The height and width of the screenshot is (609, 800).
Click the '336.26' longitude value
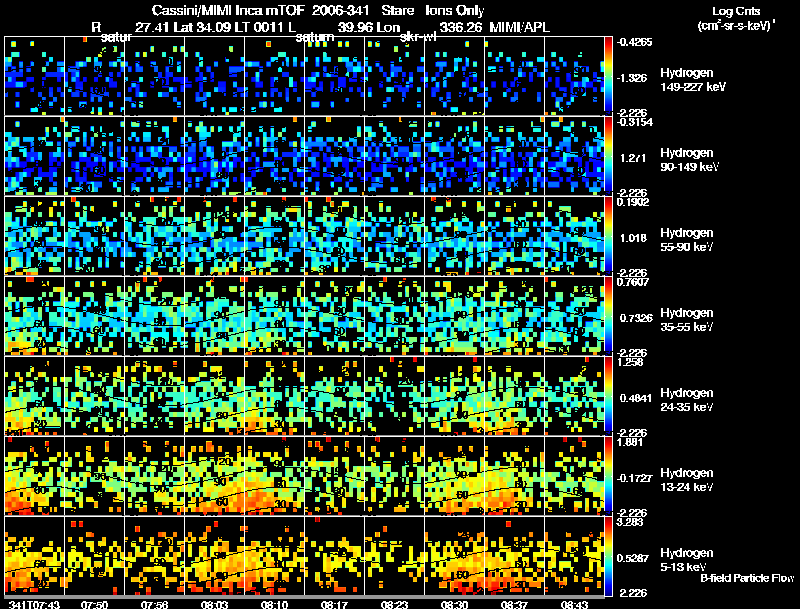[461, 28]
